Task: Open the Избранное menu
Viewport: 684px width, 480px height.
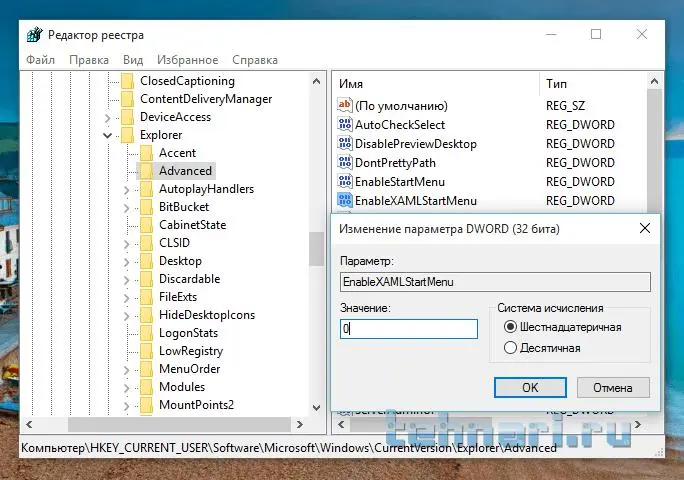Action: pos(188,60)
